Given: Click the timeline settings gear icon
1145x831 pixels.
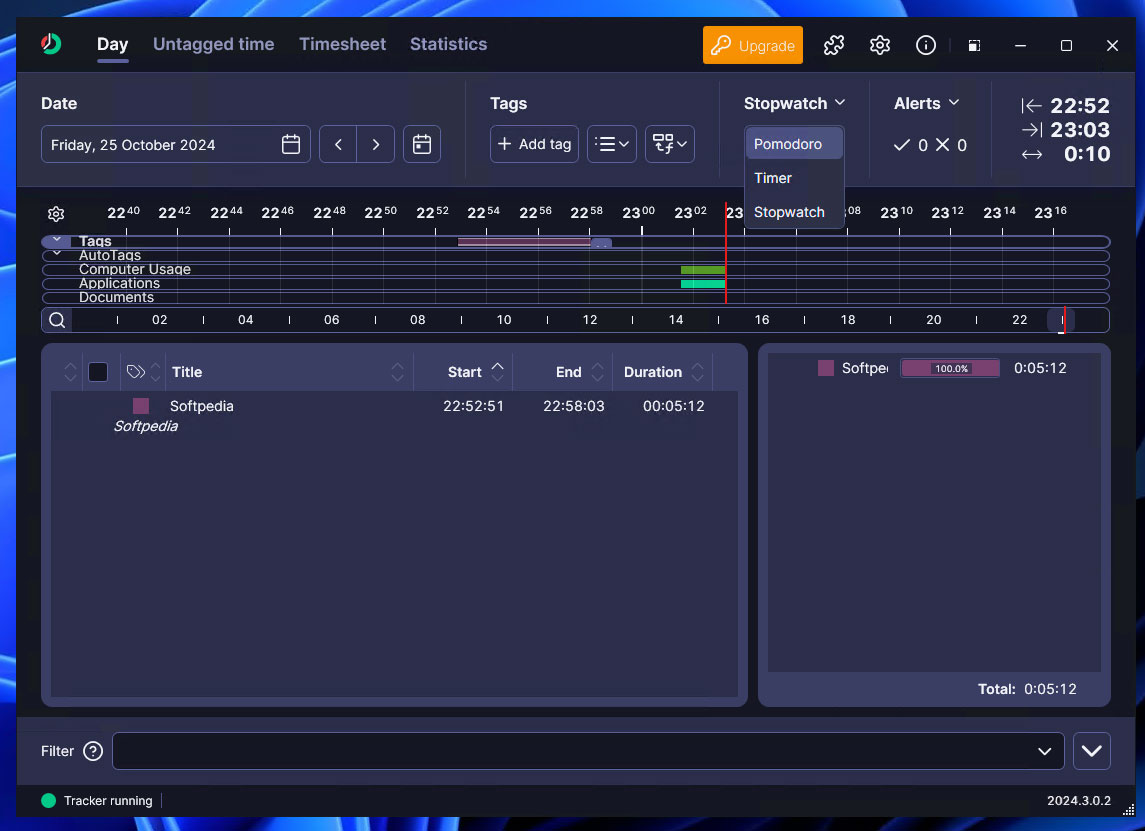Looking at the screenshot, I should pos(56,214).
